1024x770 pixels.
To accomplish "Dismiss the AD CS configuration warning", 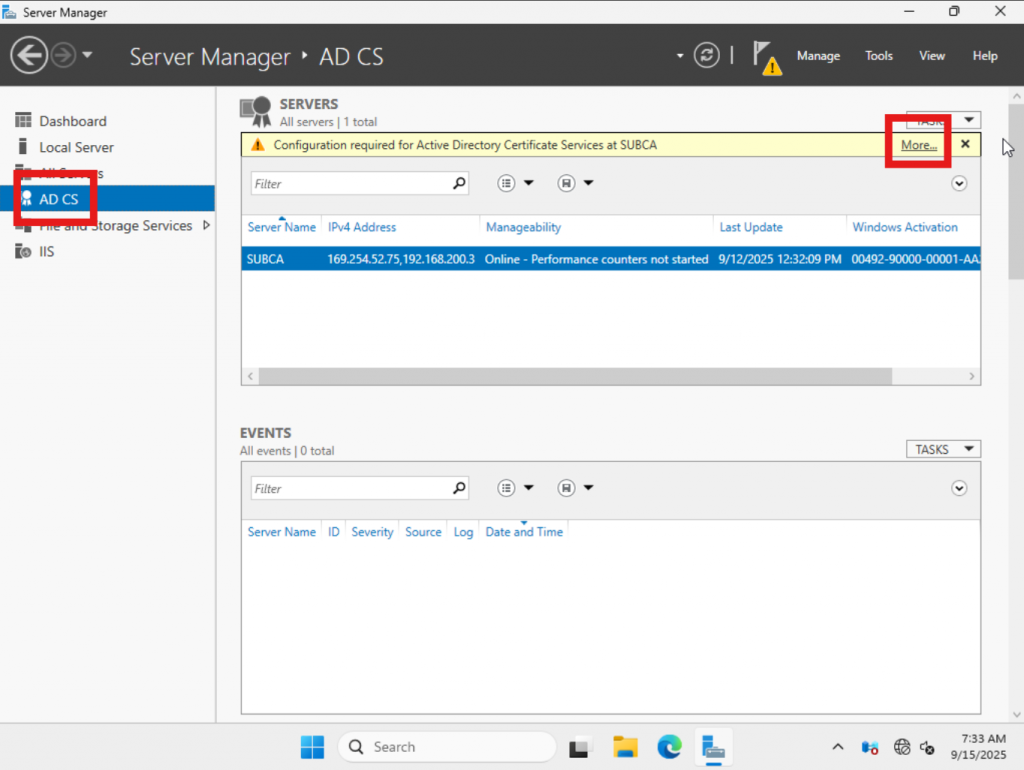I will pos(965,144).
